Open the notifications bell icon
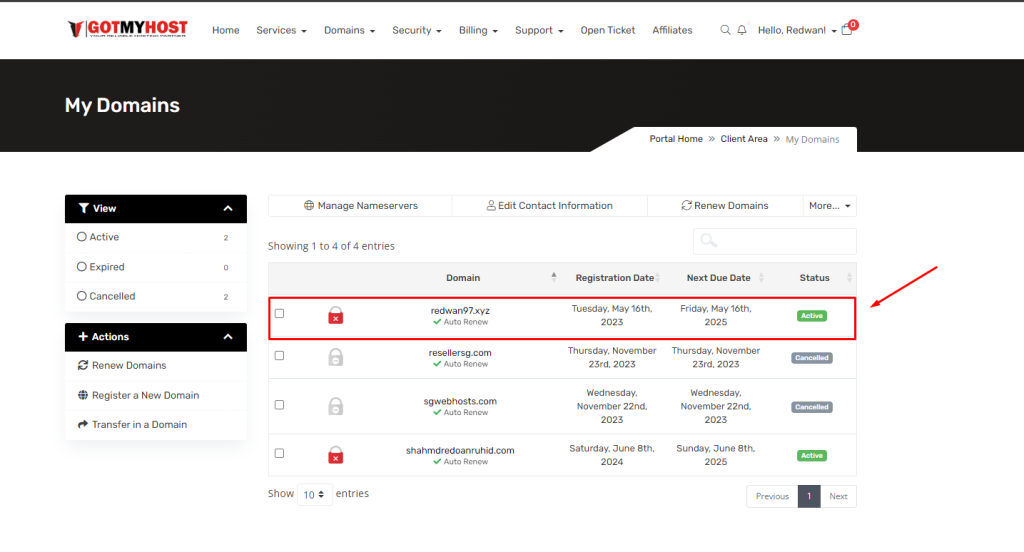1024x552 pixels. pyautogui.click(x=742, y=30)
